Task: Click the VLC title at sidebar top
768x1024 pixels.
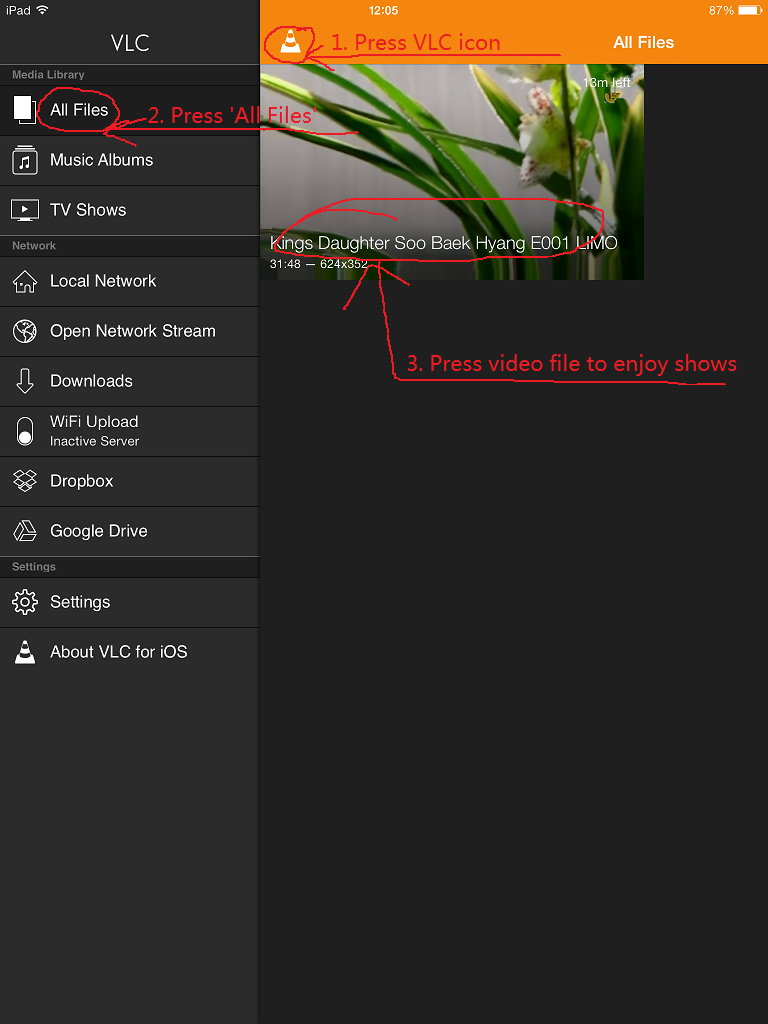Action: click(x=130, y=43)
